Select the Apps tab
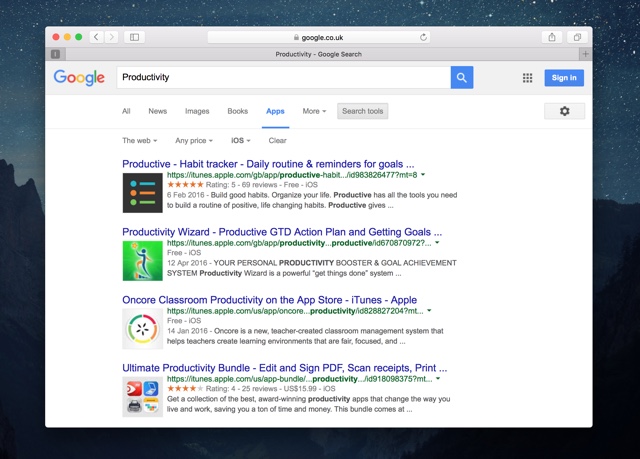 [x=275, y=111]
